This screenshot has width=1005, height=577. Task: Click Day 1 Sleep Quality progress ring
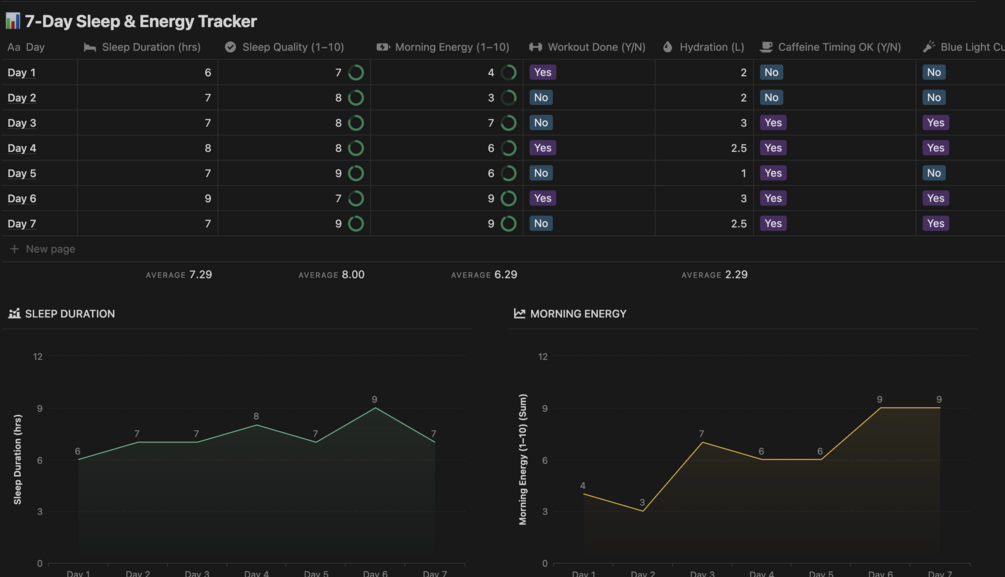tap(356, 72)
